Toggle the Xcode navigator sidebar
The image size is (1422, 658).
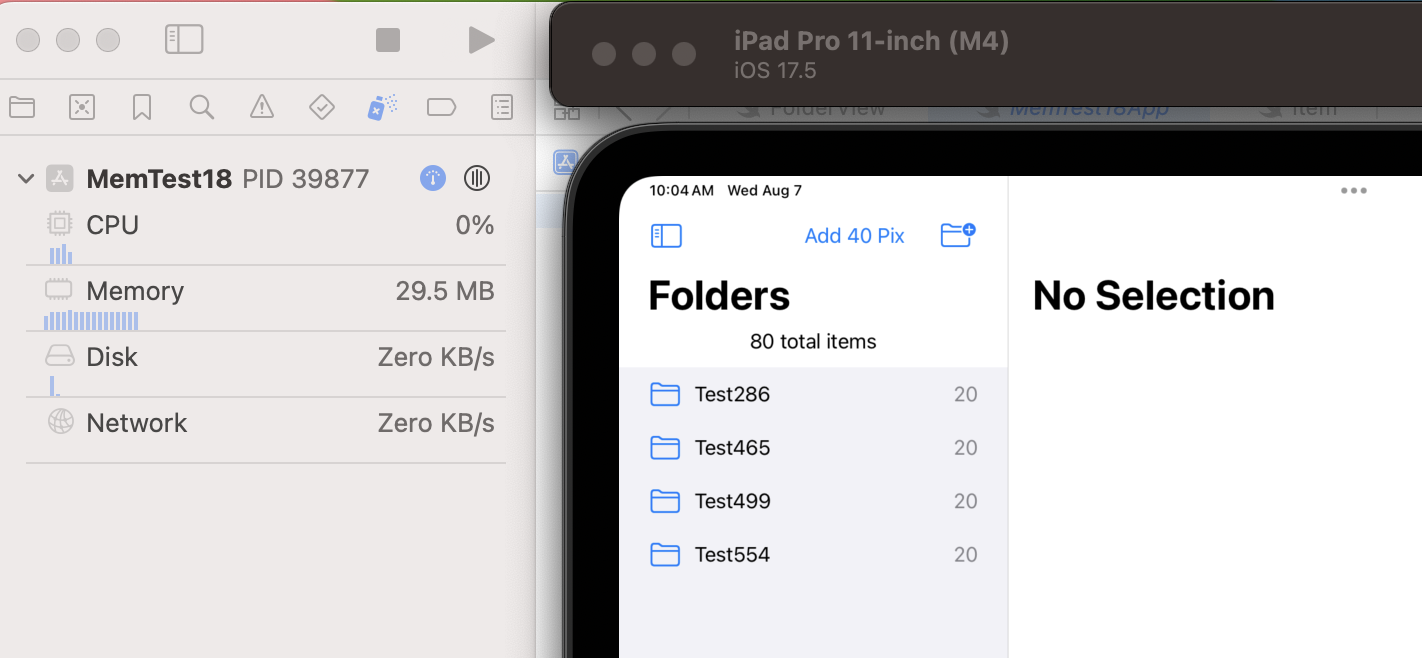pyautogui.click(x=184, y=40)
